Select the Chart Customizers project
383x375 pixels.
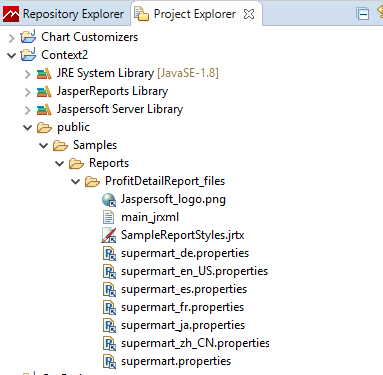89,37
